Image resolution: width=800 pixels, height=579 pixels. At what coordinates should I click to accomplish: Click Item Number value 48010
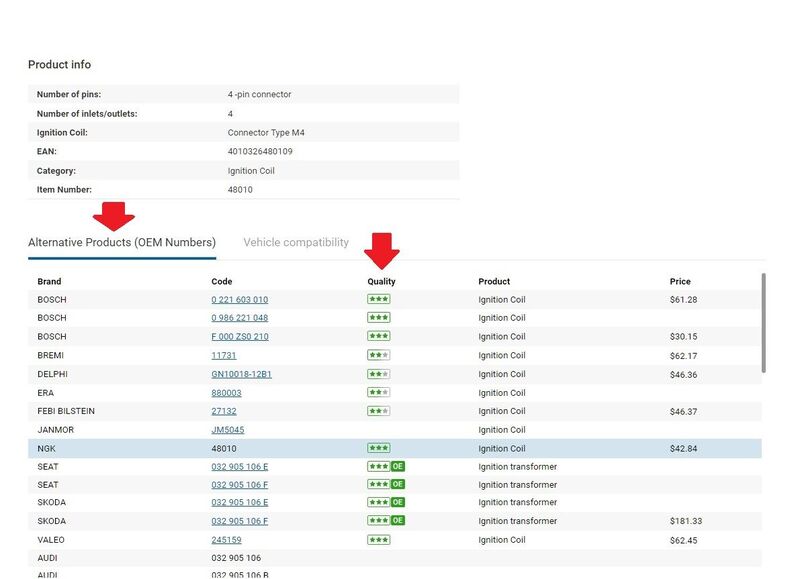(240, 190)
